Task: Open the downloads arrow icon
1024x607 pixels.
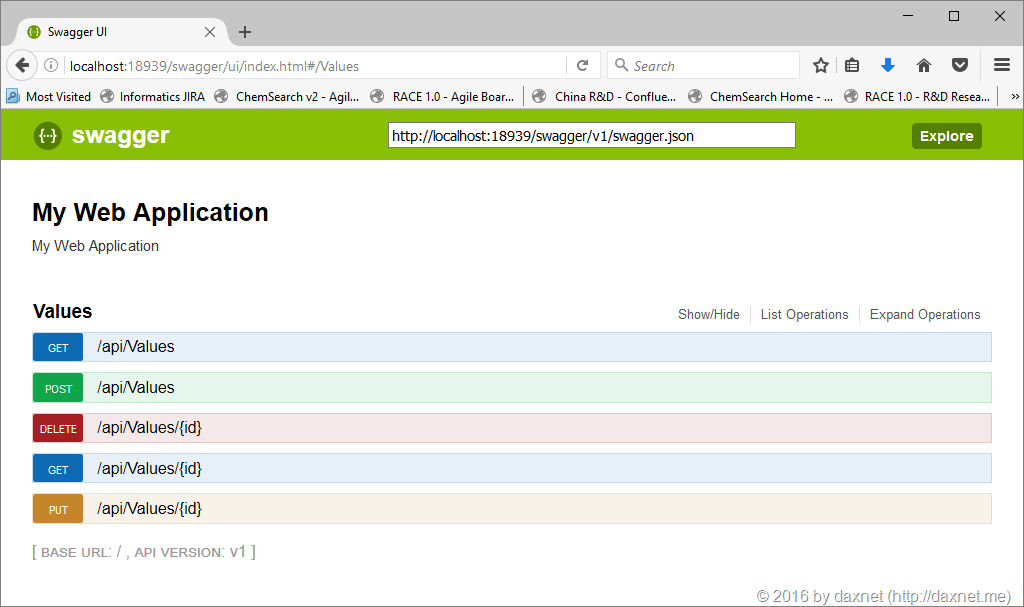Action: (x=888, y=65)
